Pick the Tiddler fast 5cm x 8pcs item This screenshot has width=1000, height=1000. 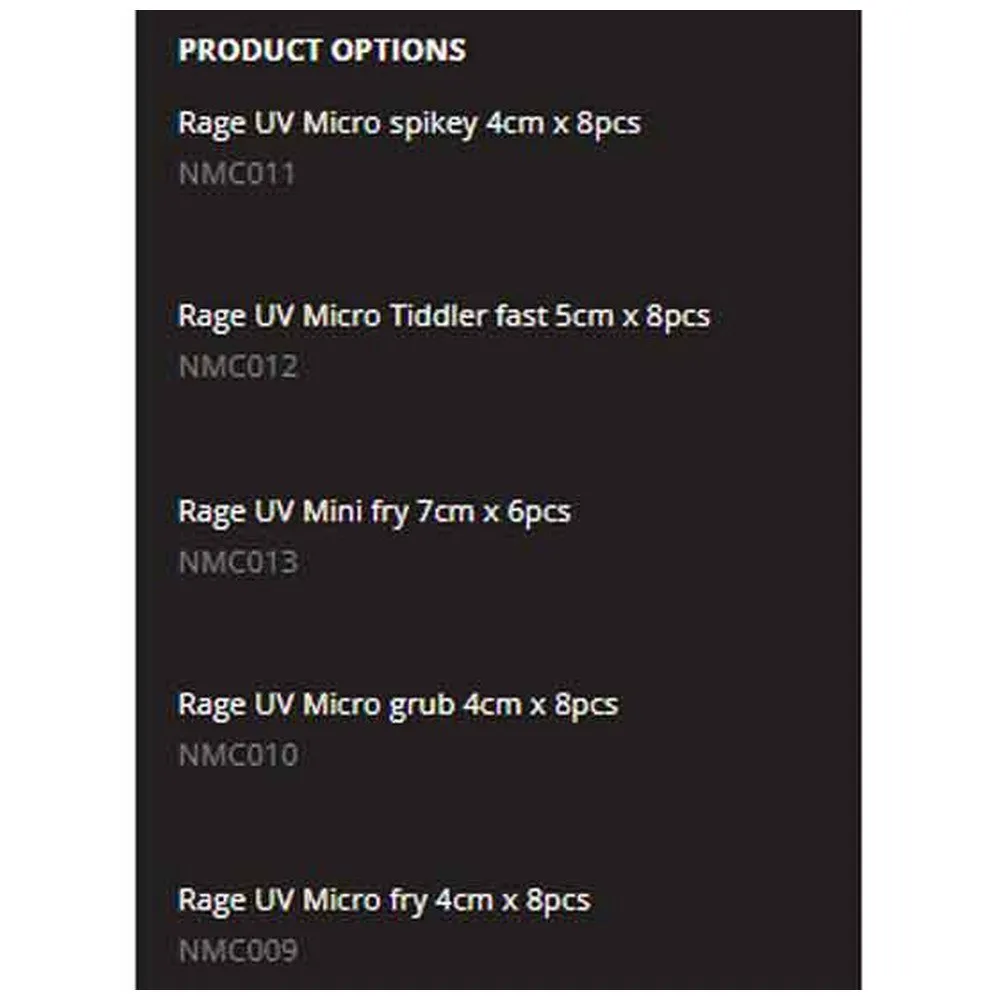coord(443,316)
